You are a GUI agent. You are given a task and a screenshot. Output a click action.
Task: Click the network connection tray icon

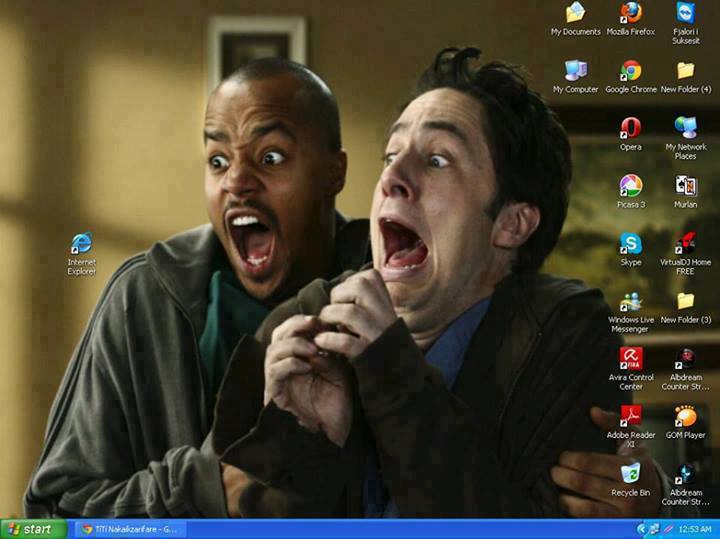pyautogui.click(x=654, y=529)
